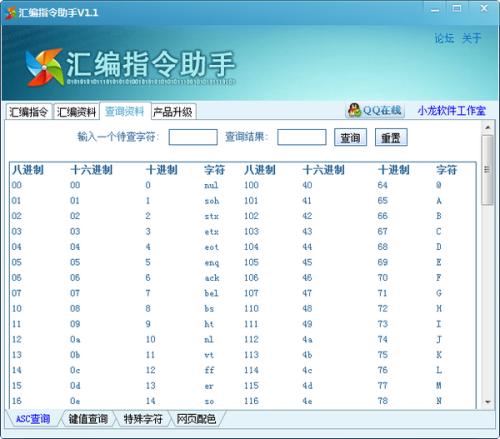Click the scrollbar up arrow
The width and height of the screenshot is (500, 439).
point(488,127)
